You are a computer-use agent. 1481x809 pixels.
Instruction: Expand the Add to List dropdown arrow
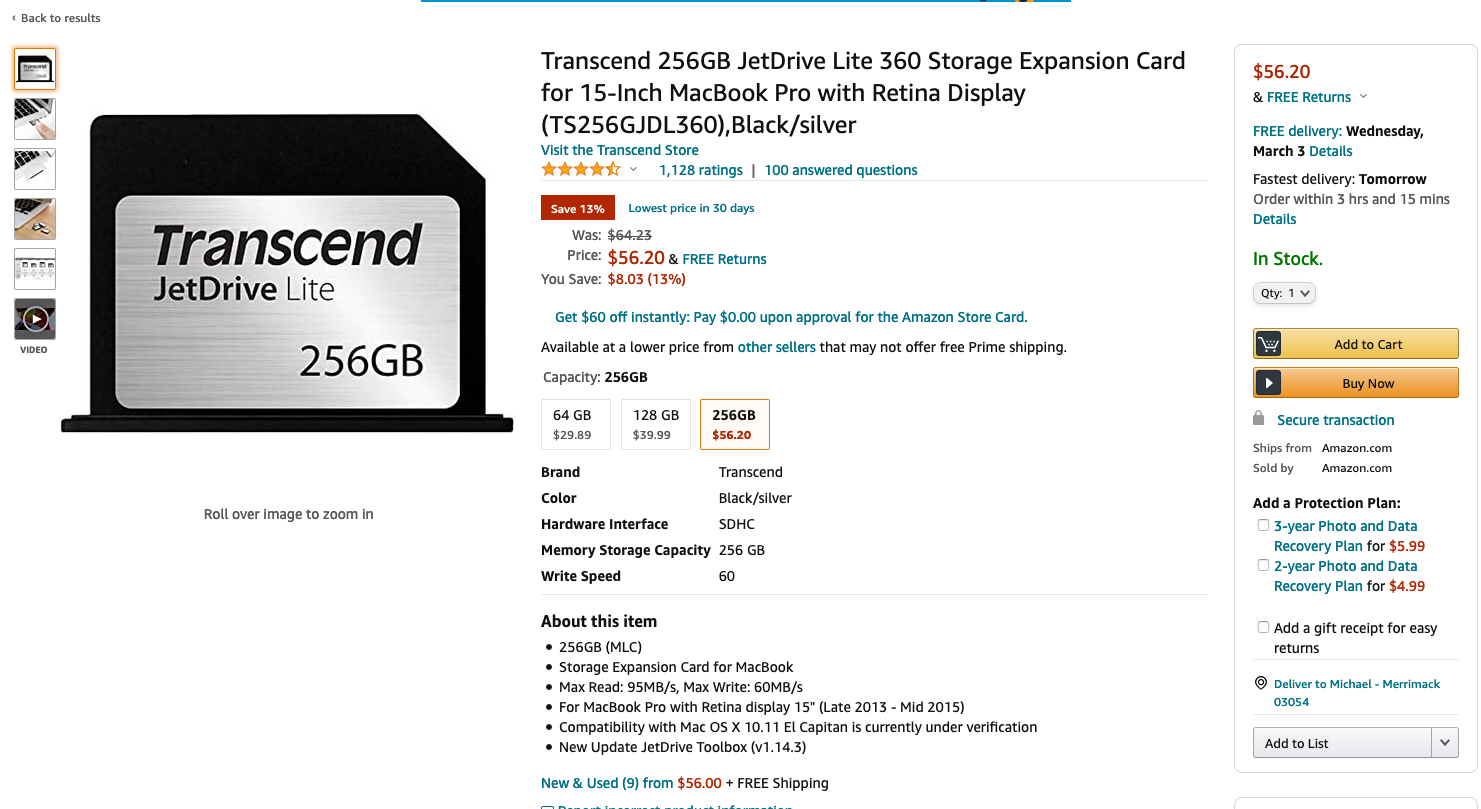[1445, 743]
